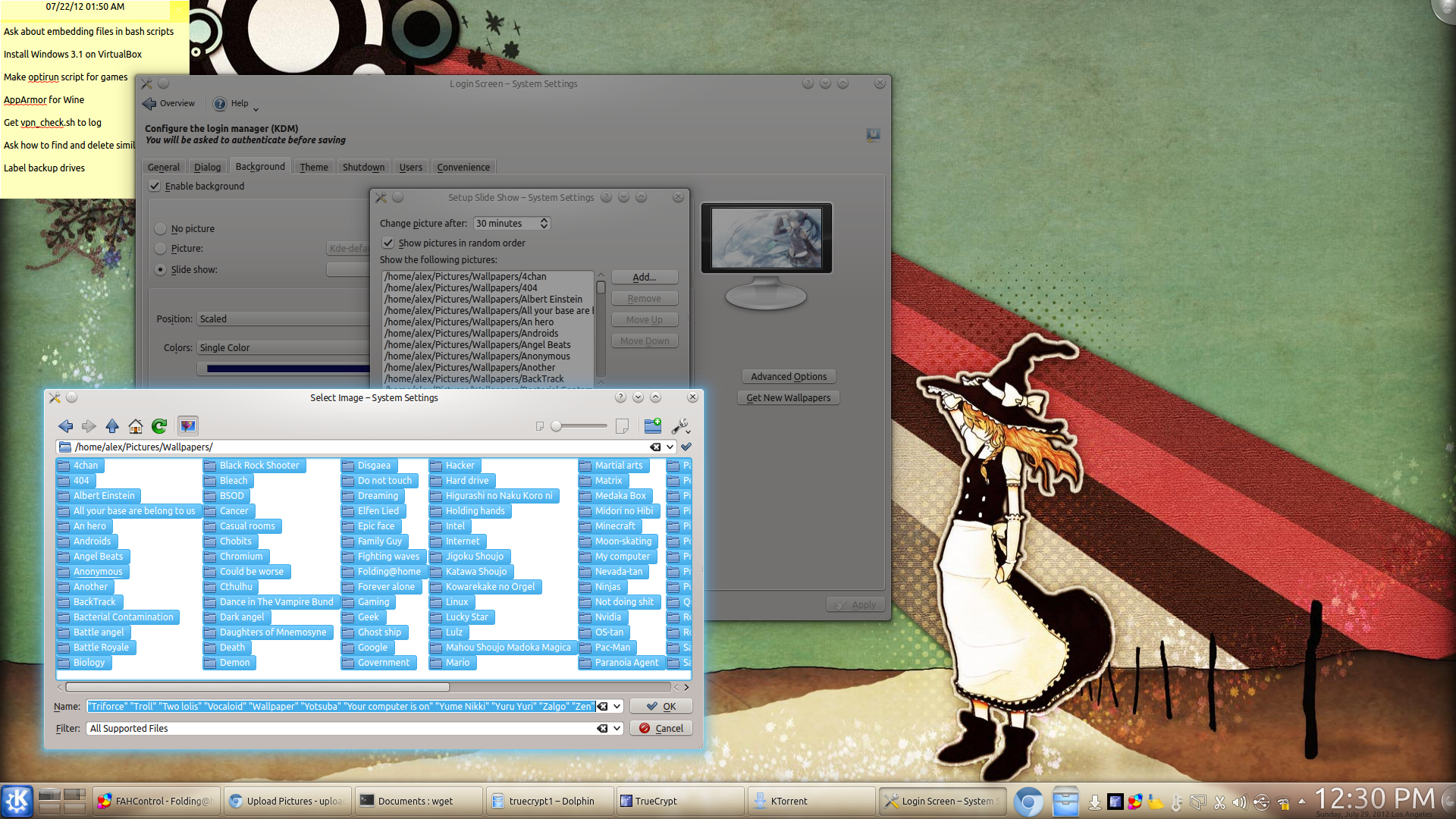Clear the Name field contents
Screen dimensions: 1456x819
(x=603, y=707)
